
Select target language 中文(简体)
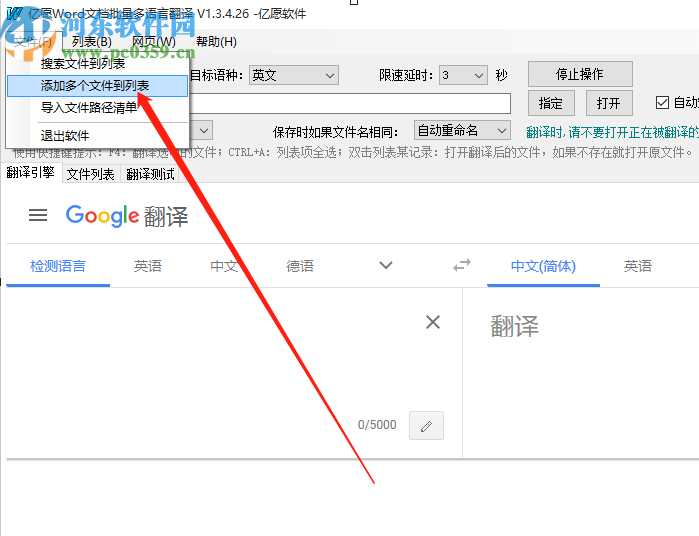pyautogui.click(x=543, y=266)
